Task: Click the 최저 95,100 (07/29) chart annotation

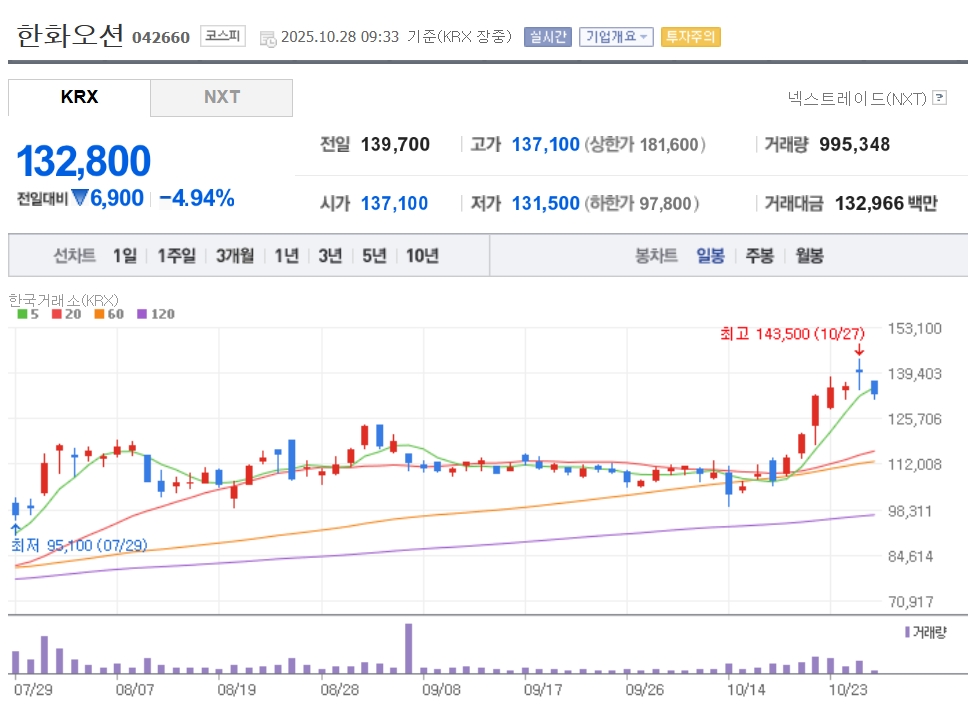Action: click(79, 545)
